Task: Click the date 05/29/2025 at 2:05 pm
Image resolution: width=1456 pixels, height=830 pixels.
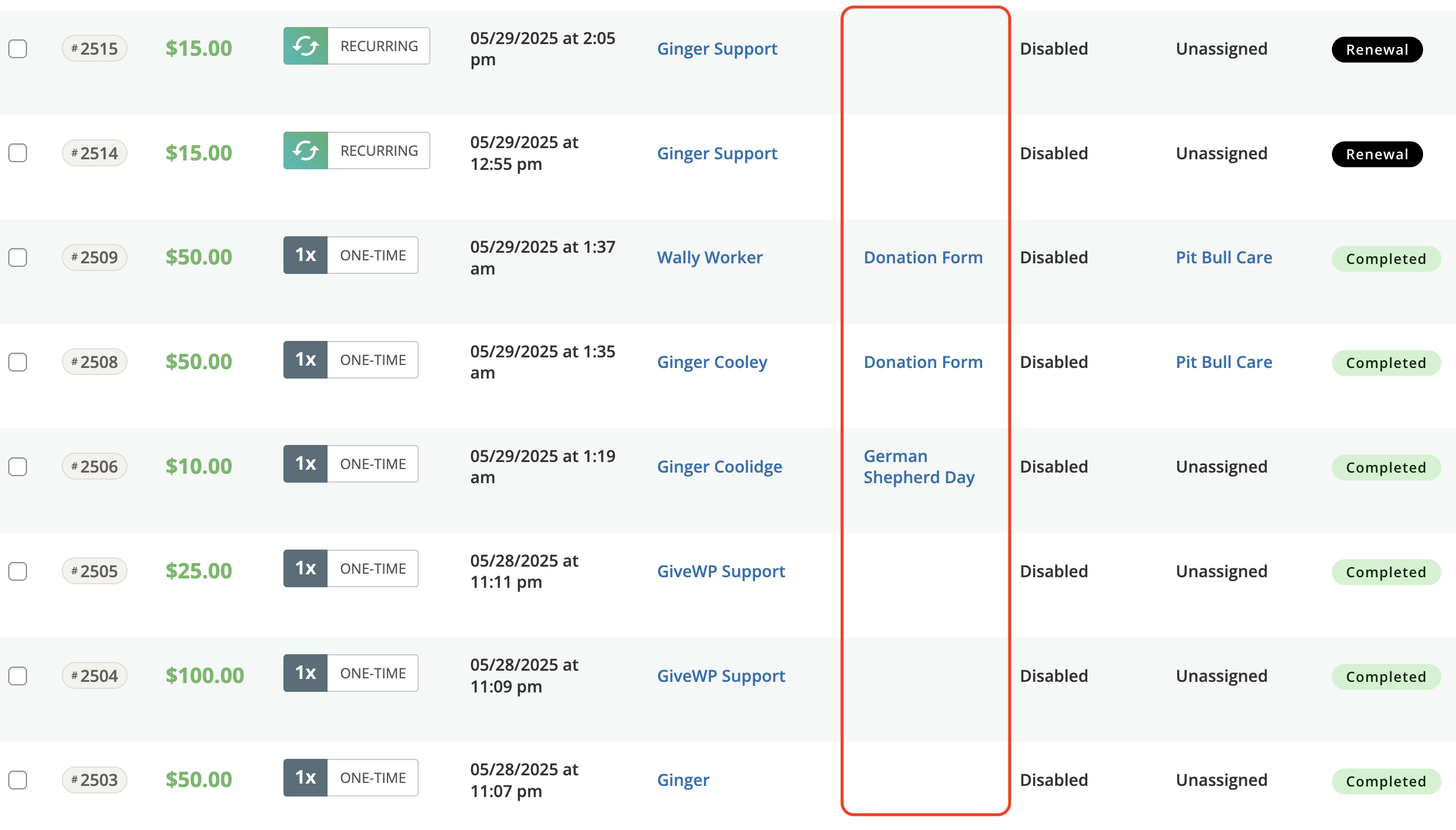Action: (543, 49)
